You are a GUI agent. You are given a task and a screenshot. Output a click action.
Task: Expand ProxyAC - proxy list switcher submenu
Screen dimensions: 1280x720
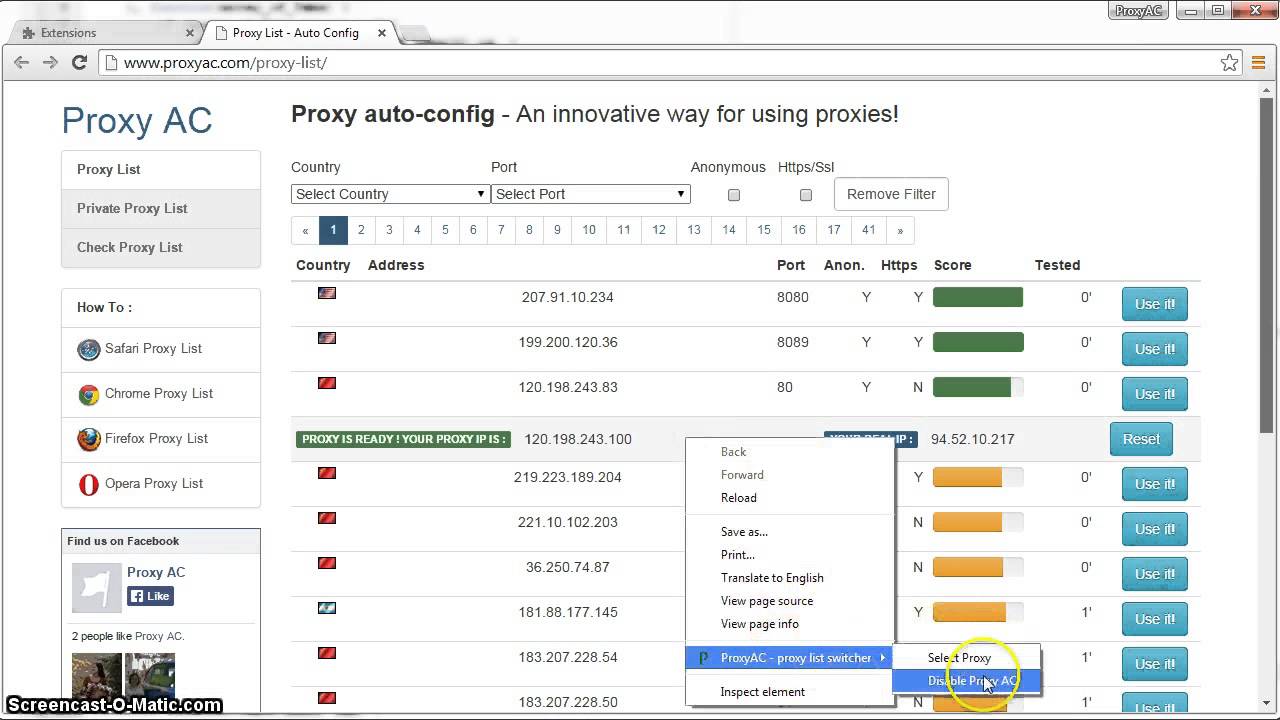pyautogui.click(x=788, y=658)
